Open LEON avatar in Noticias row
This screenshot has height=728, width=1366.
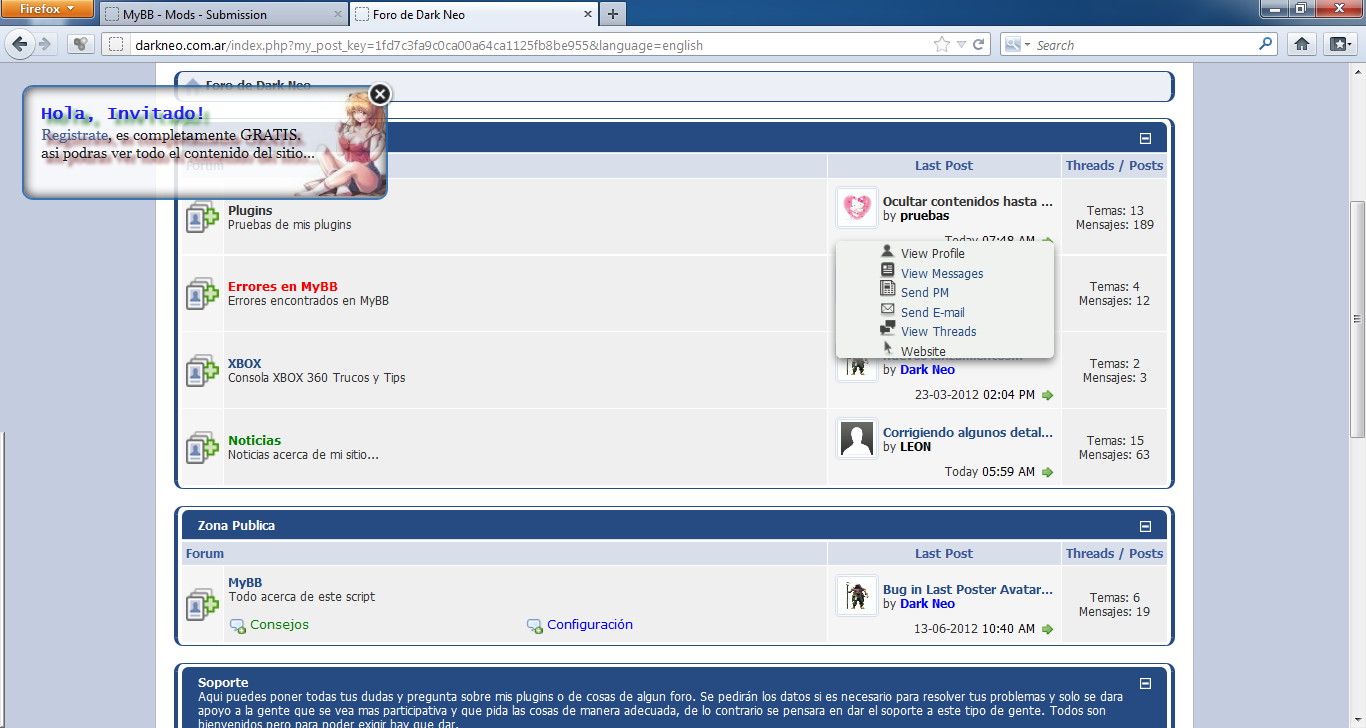point(857,439)
